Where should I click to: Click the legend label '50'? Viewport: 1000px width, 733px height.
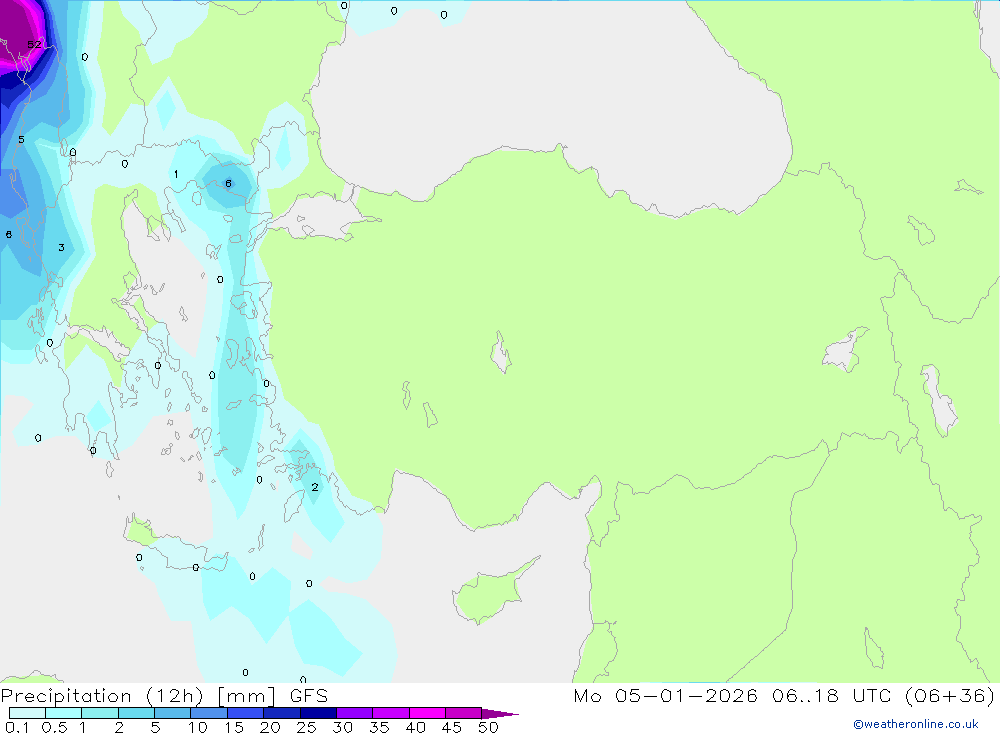pyautogui.click(x=488, y=727)
